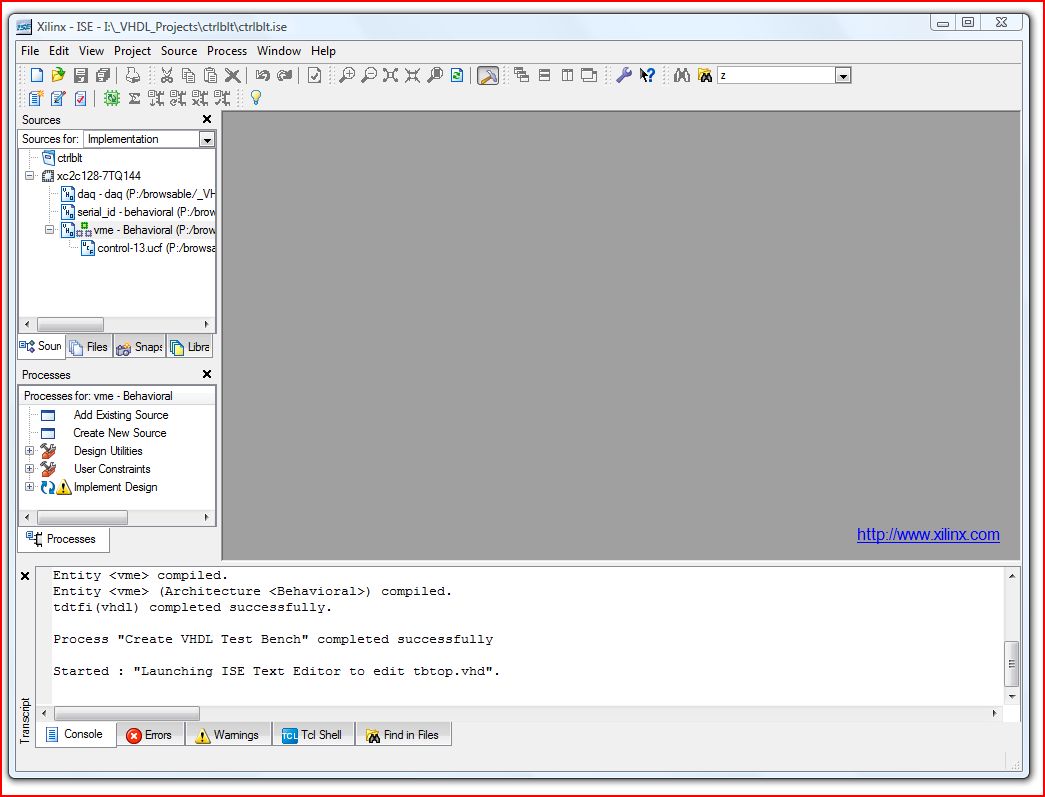Click the Undo arrow icon

(263, 75)
